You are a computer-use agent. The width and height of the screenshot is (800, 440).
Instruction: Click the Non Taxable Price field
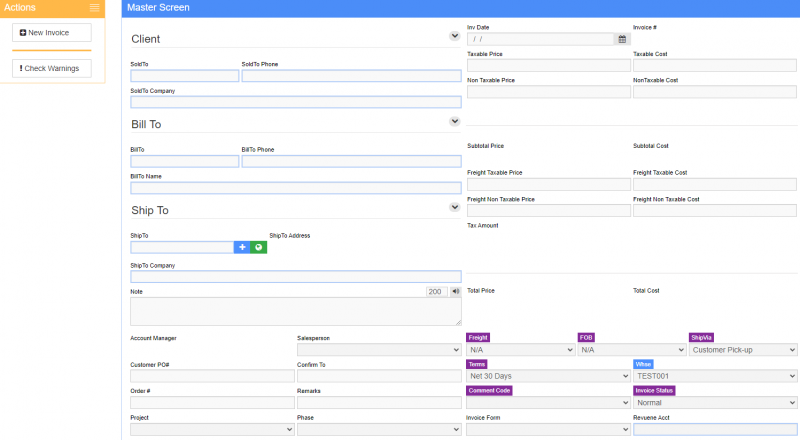(548, 92)
